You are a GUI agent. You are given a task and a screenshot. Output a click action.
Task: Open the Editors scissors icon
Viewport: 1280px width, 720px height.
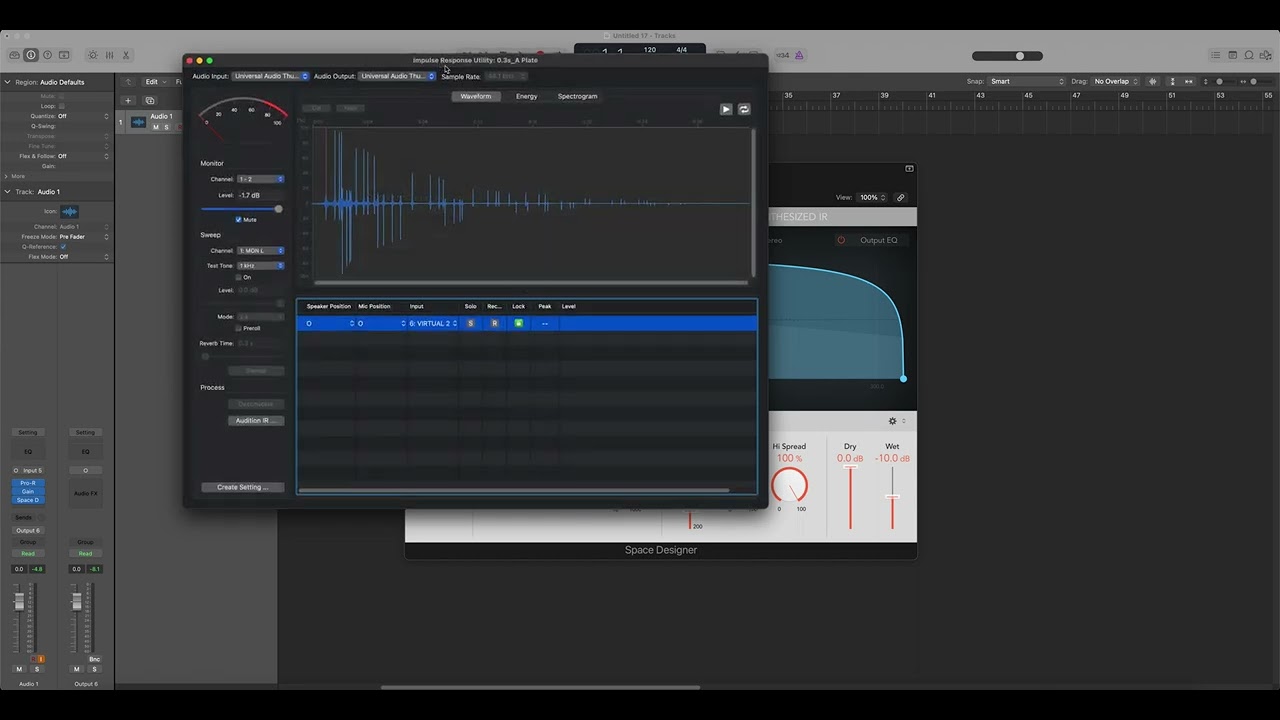point(126,55)
